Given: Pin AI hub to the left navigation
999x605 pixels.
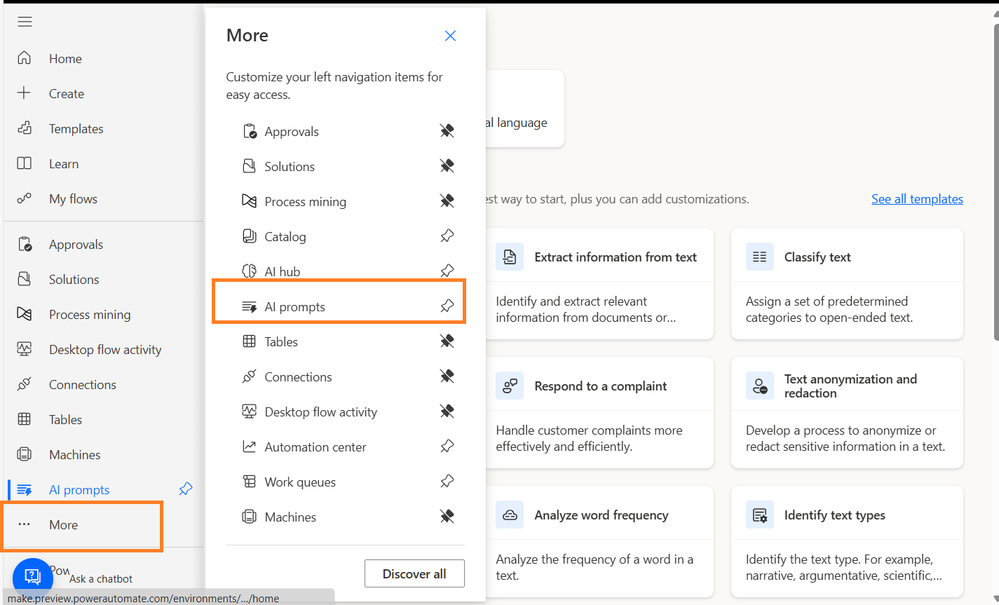Looking at the screenshot, I should [447, 271].
